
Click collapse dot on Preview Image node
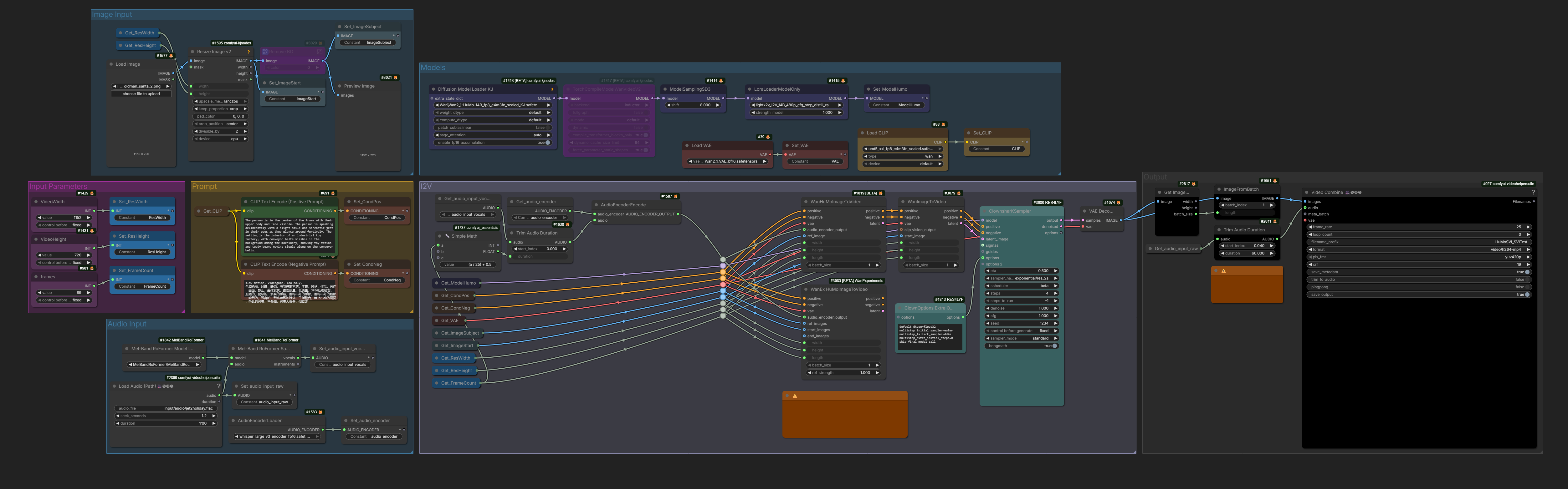340,86
